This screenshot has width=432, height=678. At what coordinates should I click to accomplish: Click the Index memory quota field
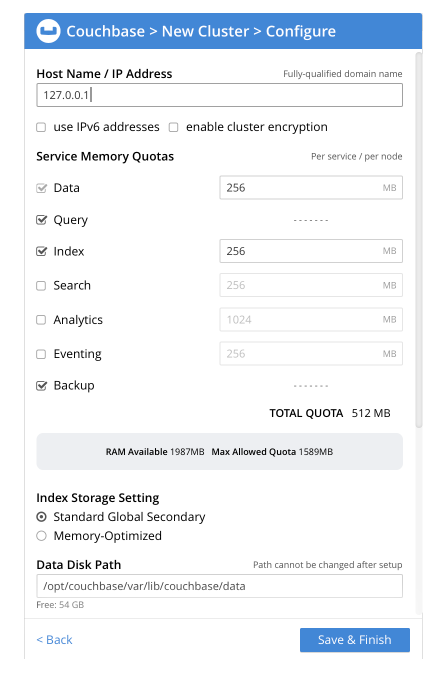click(311, 251)
